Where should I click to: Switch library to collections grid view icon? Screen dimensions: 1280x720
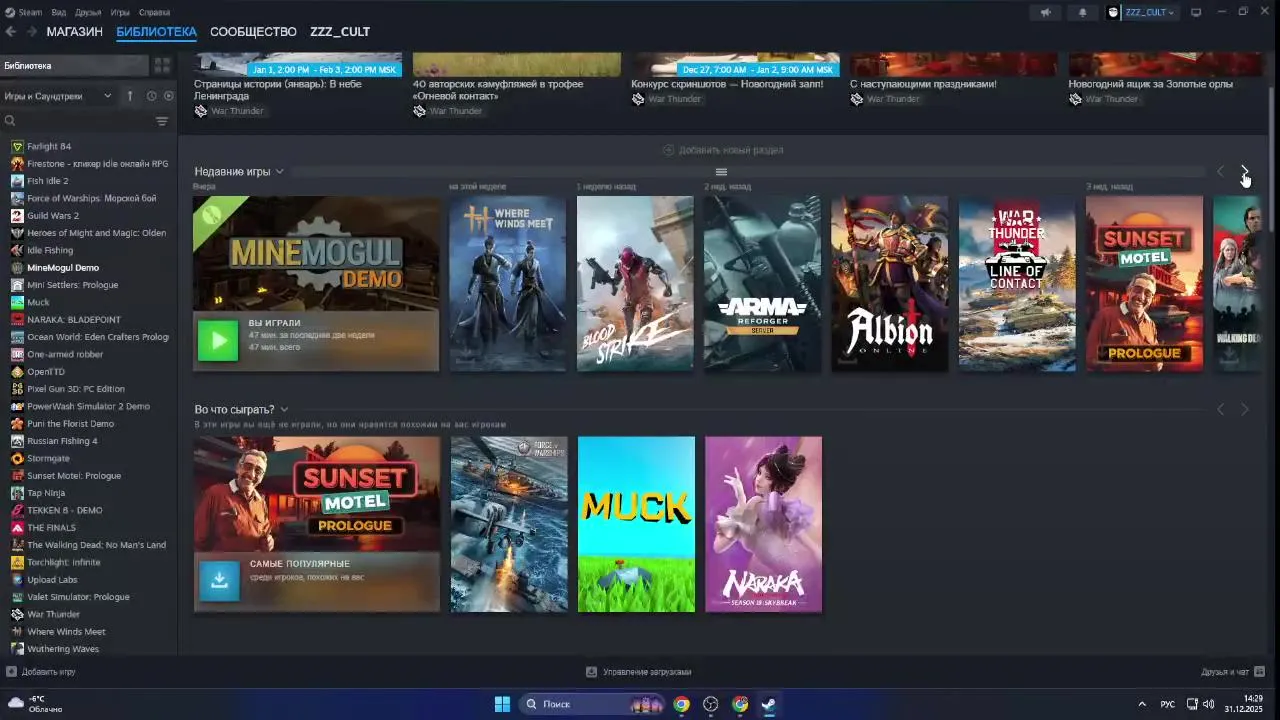(x=162, y=66)
